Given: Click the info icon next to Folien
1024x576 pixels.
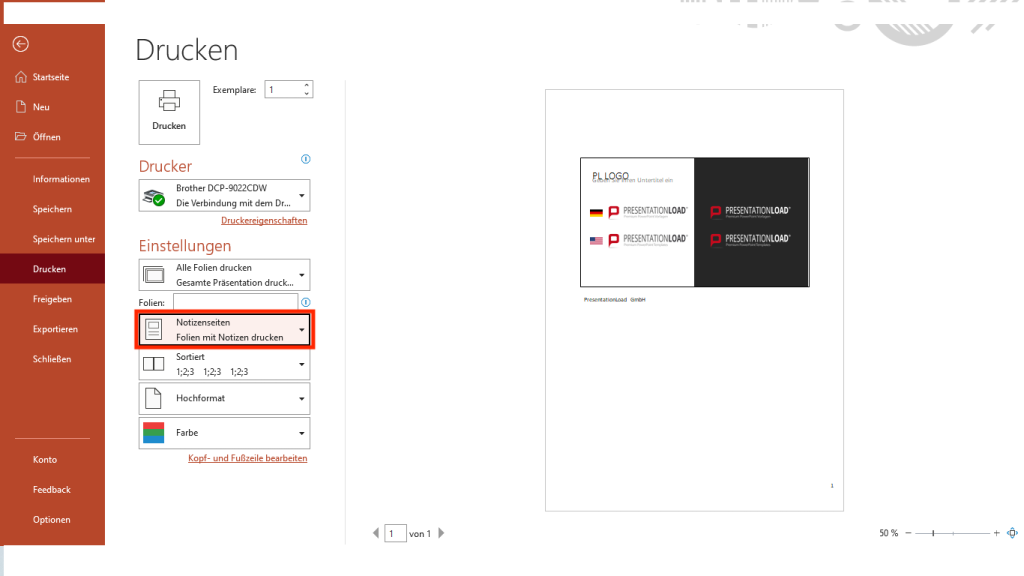Looking at the screenshot, I should pyautogui.click(x=306, y=300).
